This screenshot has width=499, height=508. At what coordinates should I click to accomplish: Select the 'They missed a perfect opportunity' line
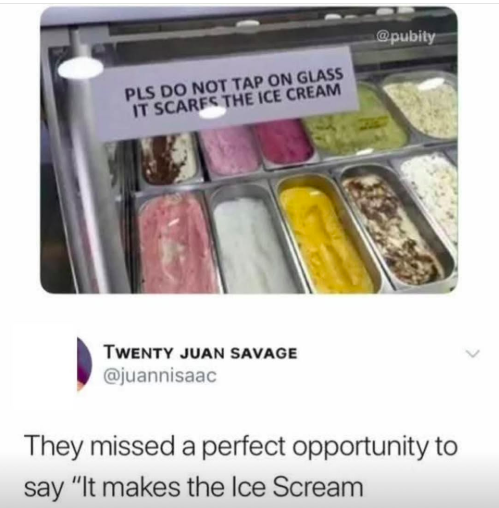(241, 447)
